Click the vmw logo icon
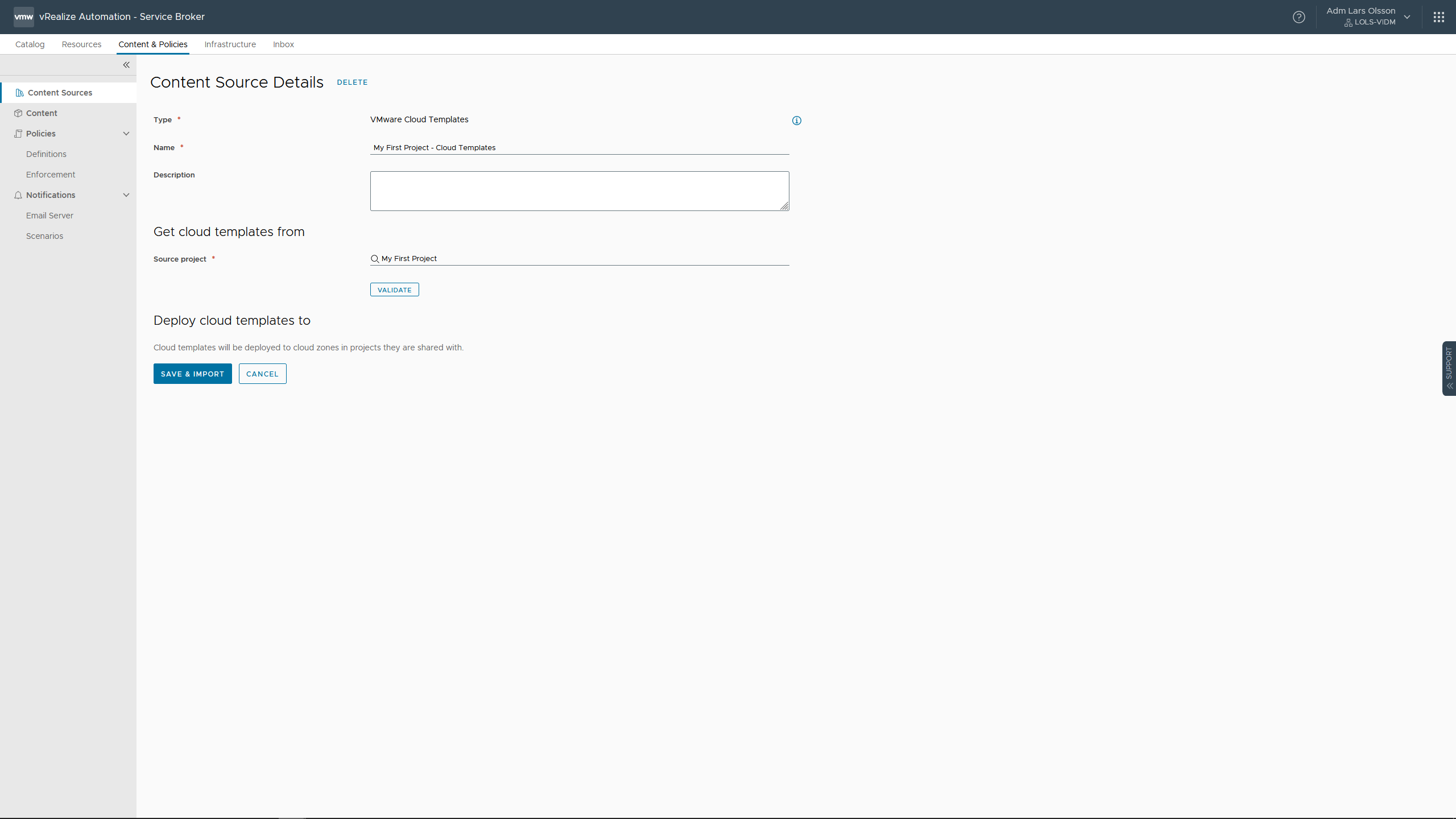The width and height of the screenshot is (1456, 819). coord(23,17)
